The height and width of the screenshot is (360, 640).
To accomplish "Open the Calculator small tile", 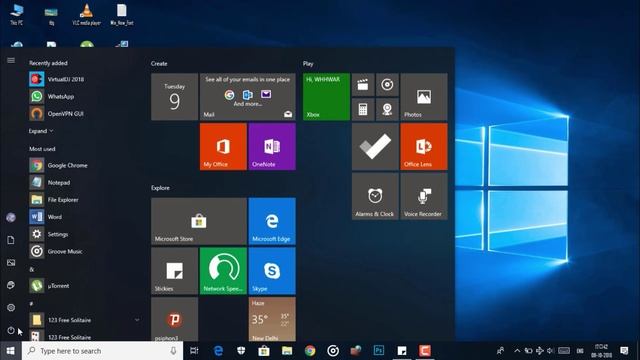I will coord(363,109).
